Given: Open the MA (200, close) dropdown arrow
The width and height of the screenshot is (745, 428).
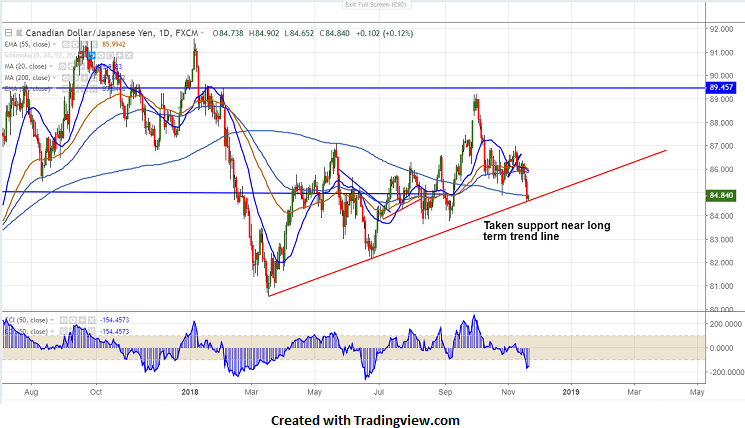Looking at the screenshot, I should click(54, 77).
